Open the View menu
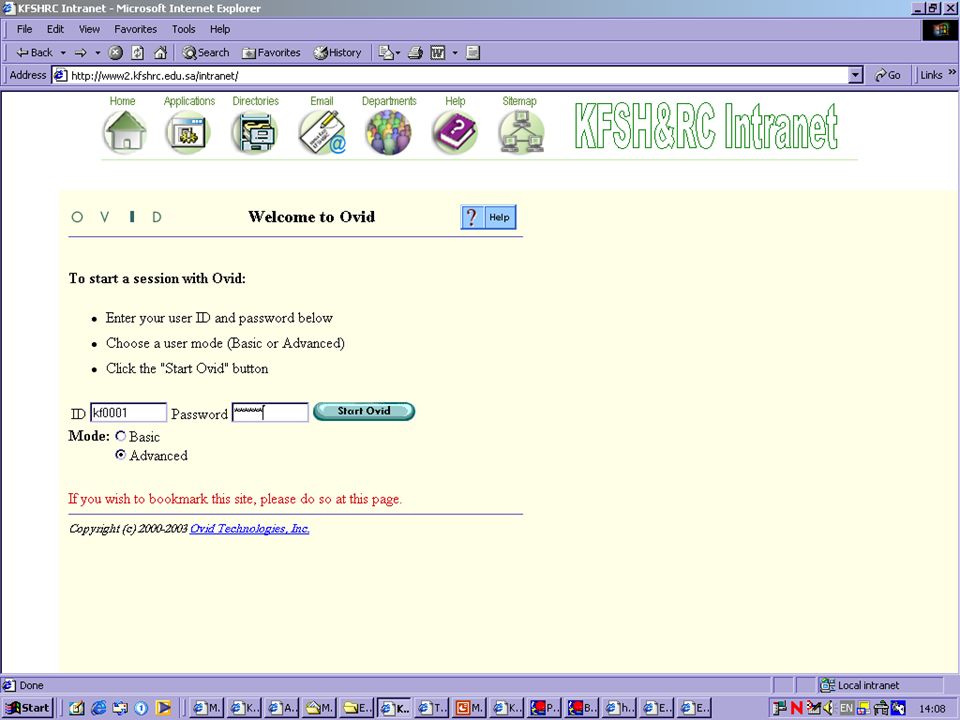The width and height of the screenshot is (960, 720). pos(89,29)
